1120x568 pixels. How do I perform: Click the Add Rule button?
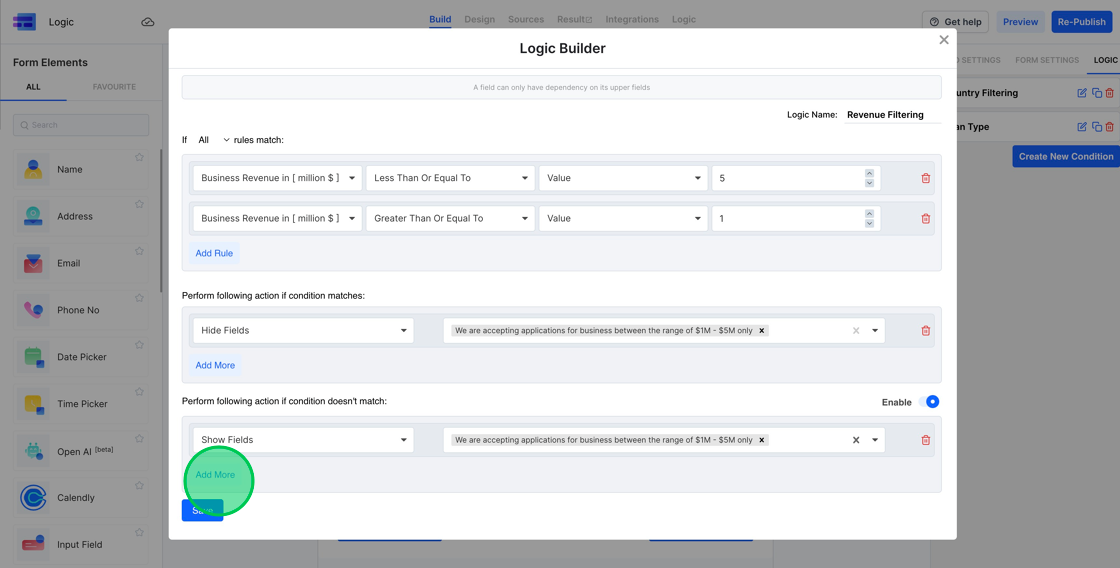pyautogui.click(x=214, y=253)
